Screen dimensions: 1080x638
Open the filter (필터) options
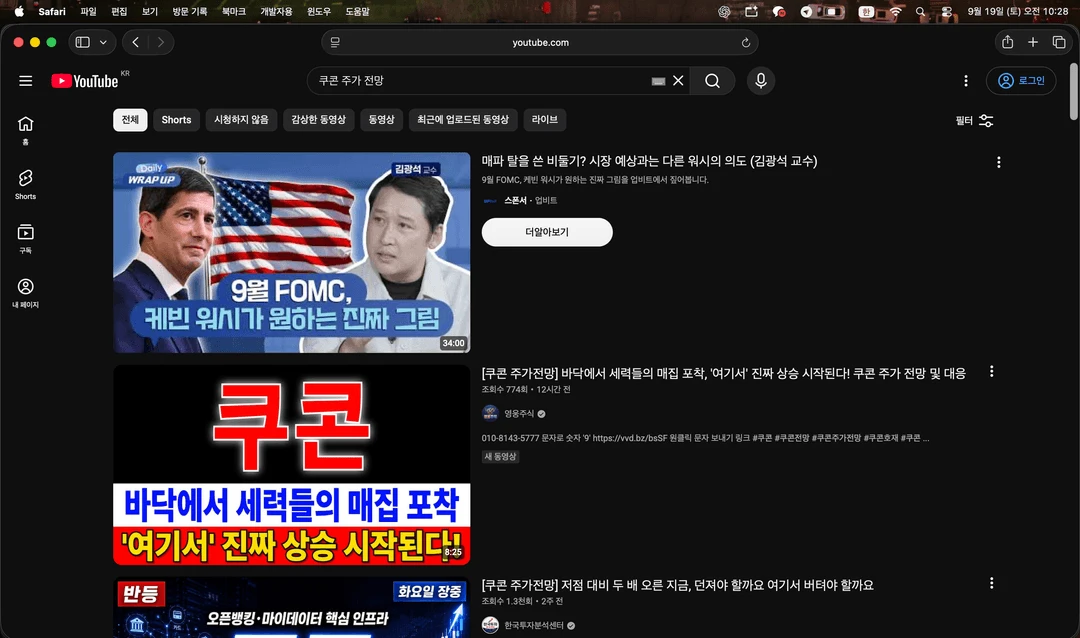click(974, 121)
